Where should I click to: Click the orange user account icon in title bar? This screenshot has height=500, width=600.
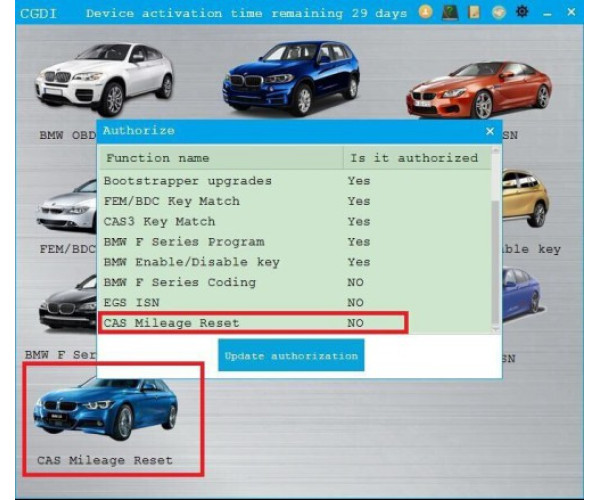point(426,12)
